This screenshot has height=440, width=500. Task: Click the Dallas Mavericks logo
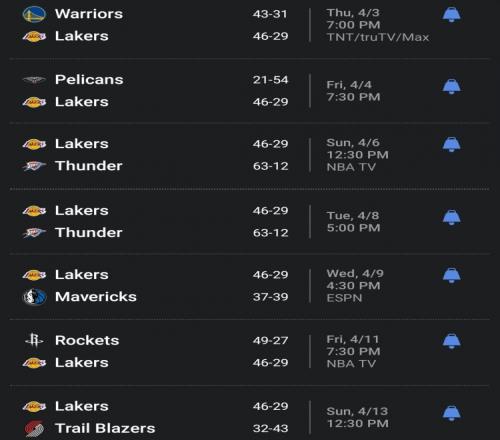(x=34, y=297)
